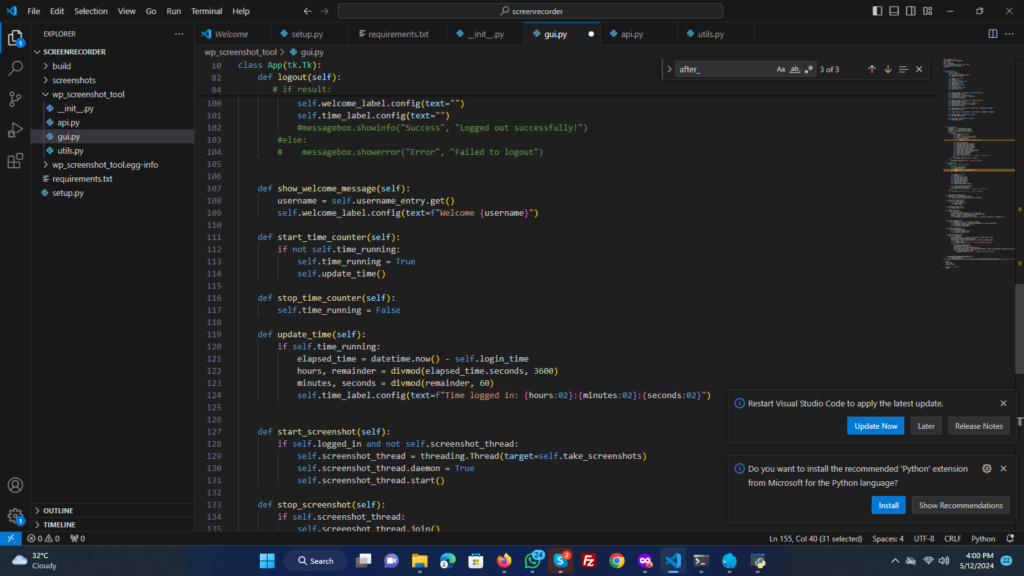Click the Manage gear icon
Image resolution: width=1024 pixels, height=576 pixels.
tap(15, 516)
